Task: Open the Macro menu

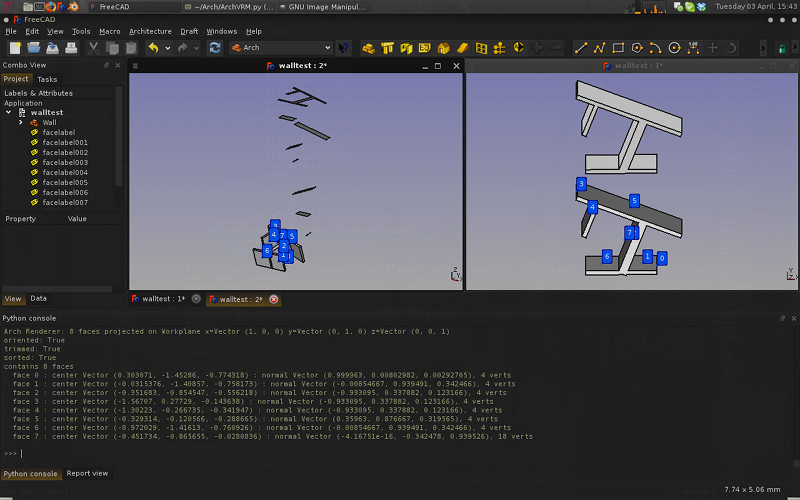Action: (x=110, y=31)
